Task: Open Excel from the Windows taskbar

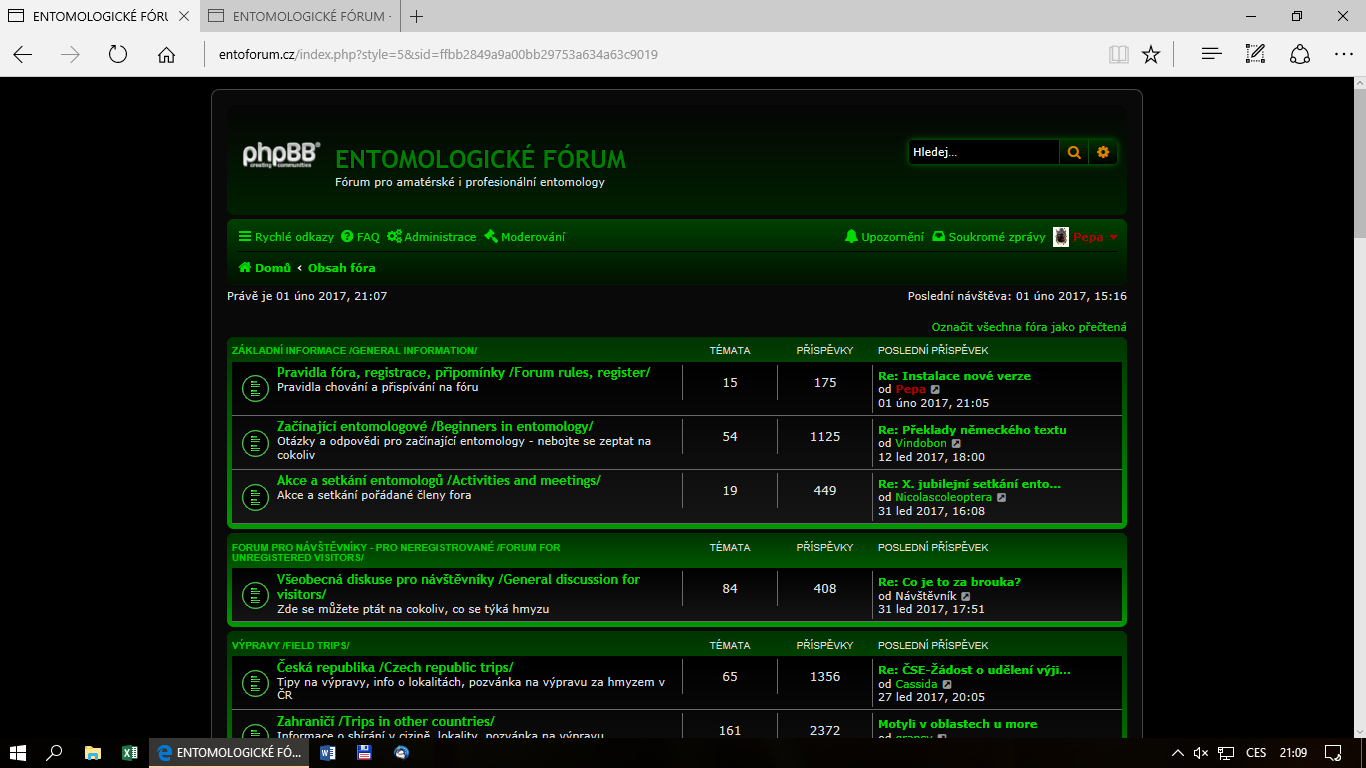Action: 129,752
